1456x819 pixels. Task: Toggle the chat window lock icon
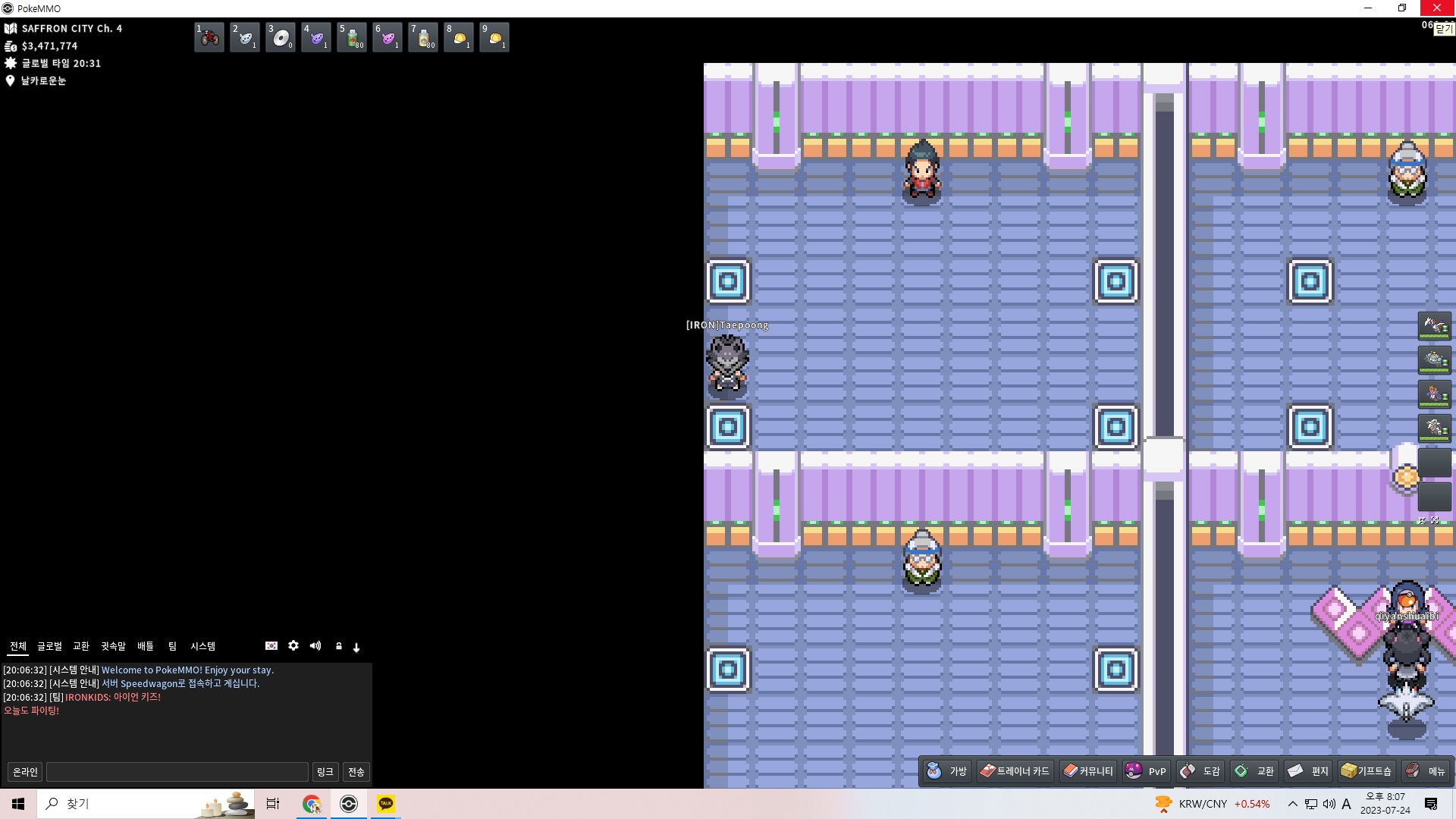click(x=339, y=646)
